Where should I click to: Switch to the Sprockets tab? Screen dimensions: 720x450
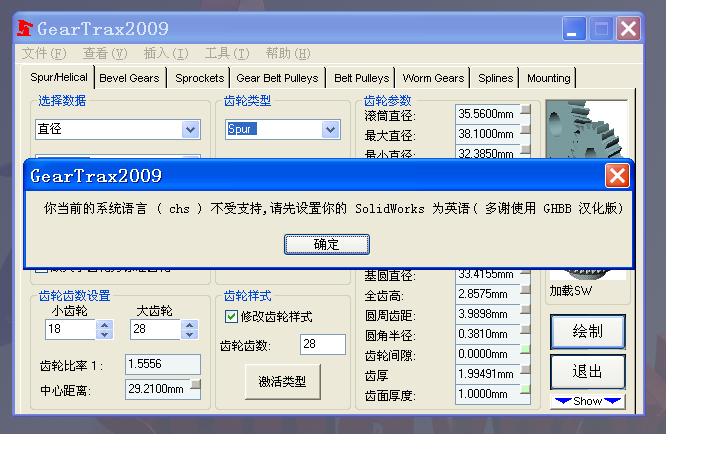click(x=199, y=78)
